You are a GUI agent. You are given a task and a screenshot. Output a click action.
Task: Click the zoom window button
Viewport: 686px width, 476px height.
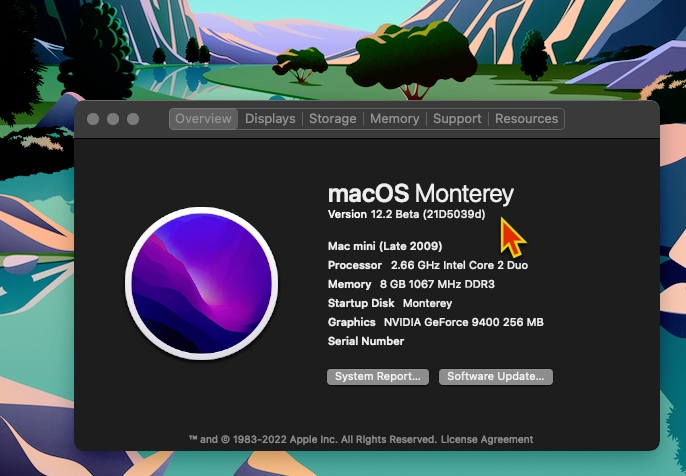click(133, 119)
